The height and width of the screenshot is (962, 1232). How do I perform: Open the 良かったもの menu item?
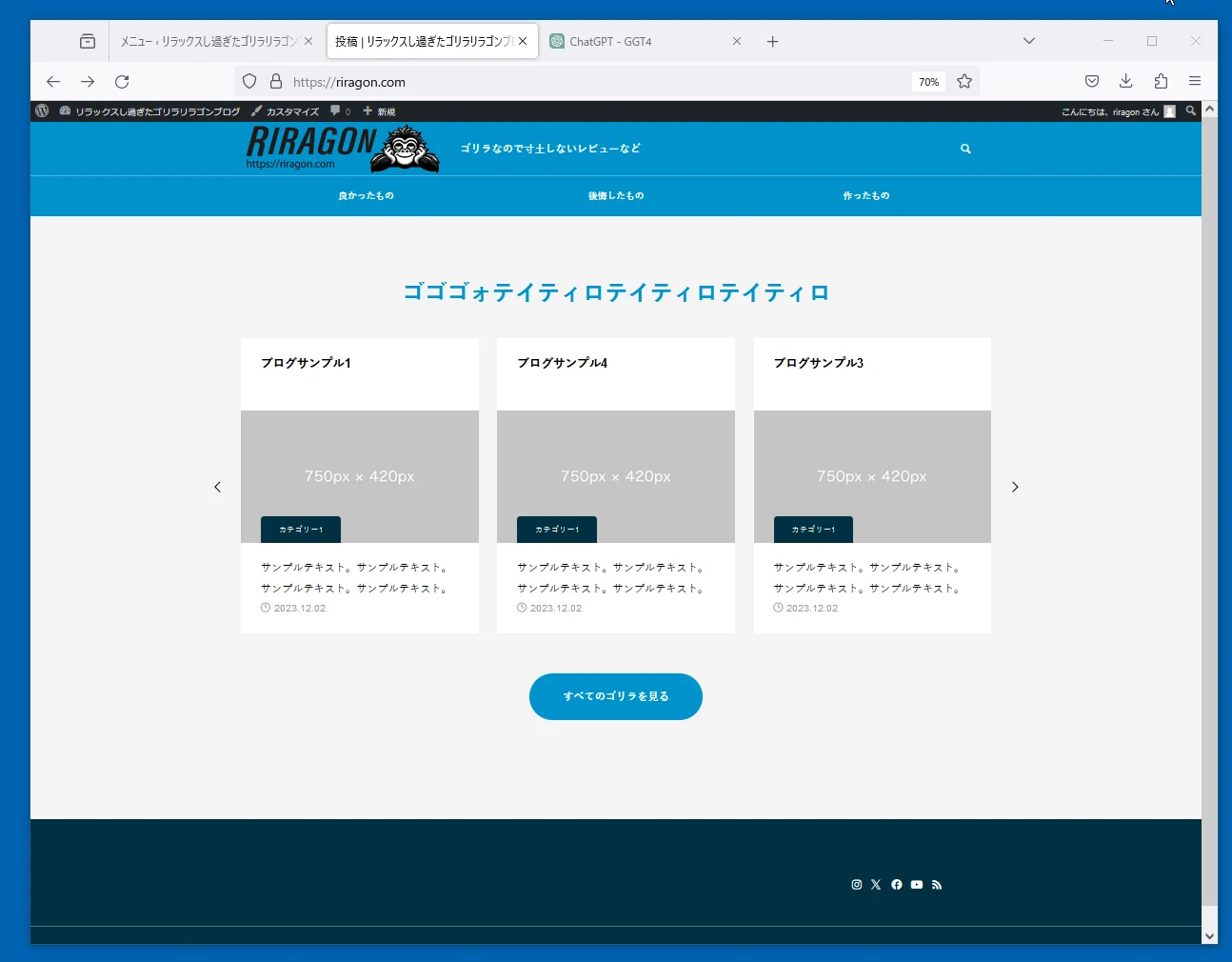pyautogui.click(x=366, y=196)
